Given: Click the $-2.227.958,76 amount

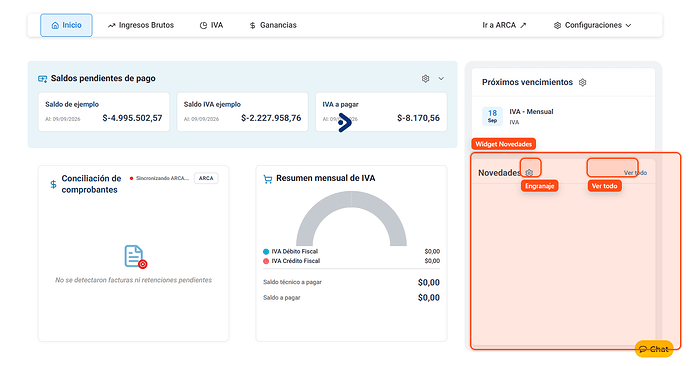Looking at the screenshot, I should pyautogui.click(x=271, y=118).
